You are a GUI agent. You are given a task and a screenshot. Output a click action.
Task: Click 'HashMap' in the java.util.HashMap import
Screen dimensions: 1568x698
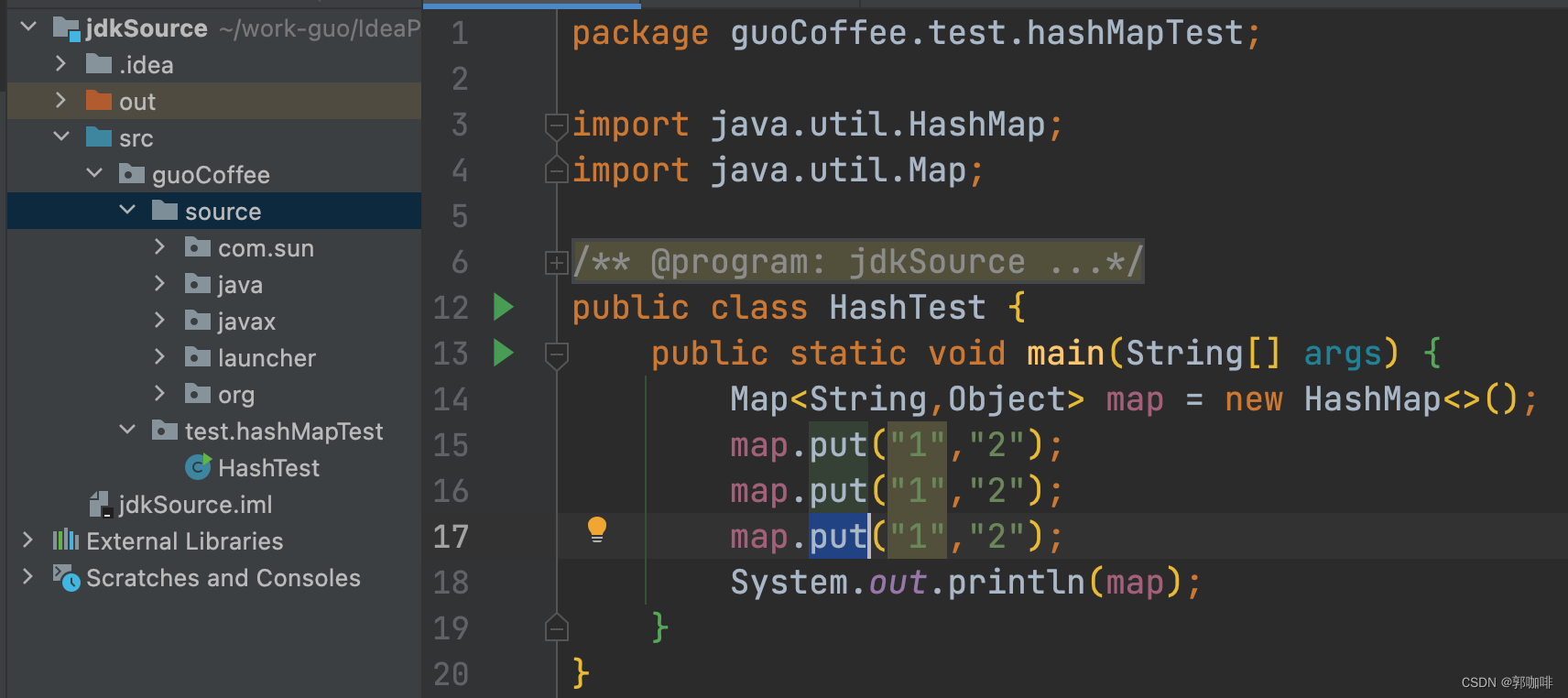click(x=977, y=125)
